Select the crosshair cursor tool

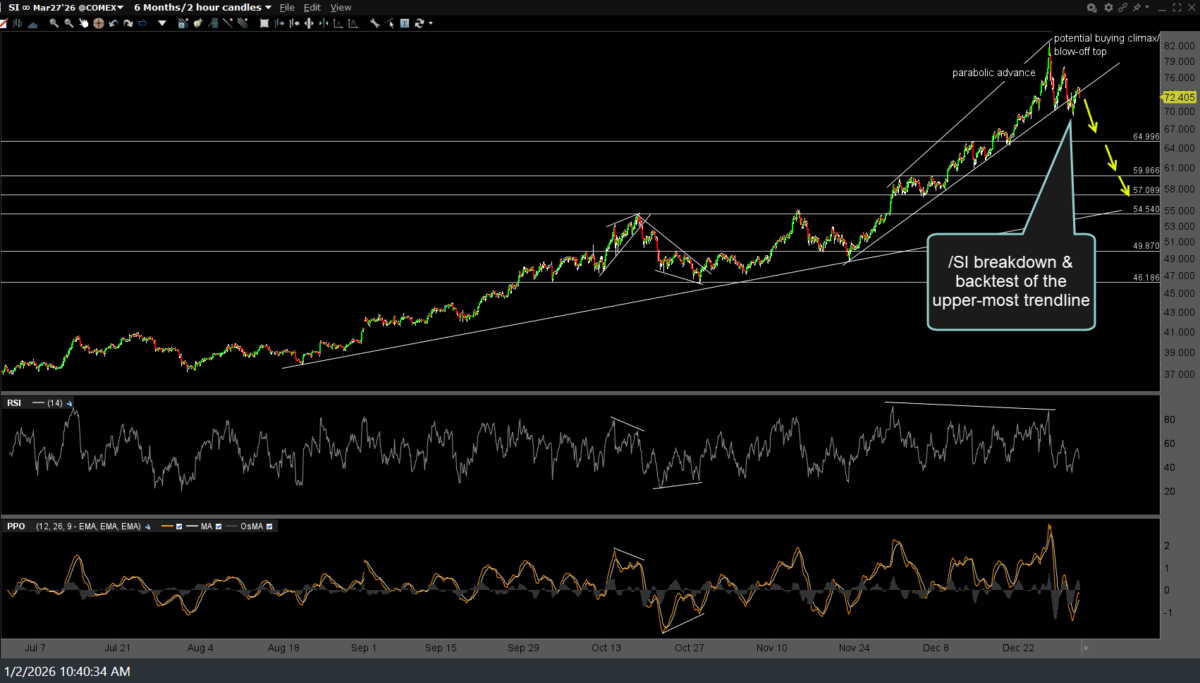coord(98,23)
